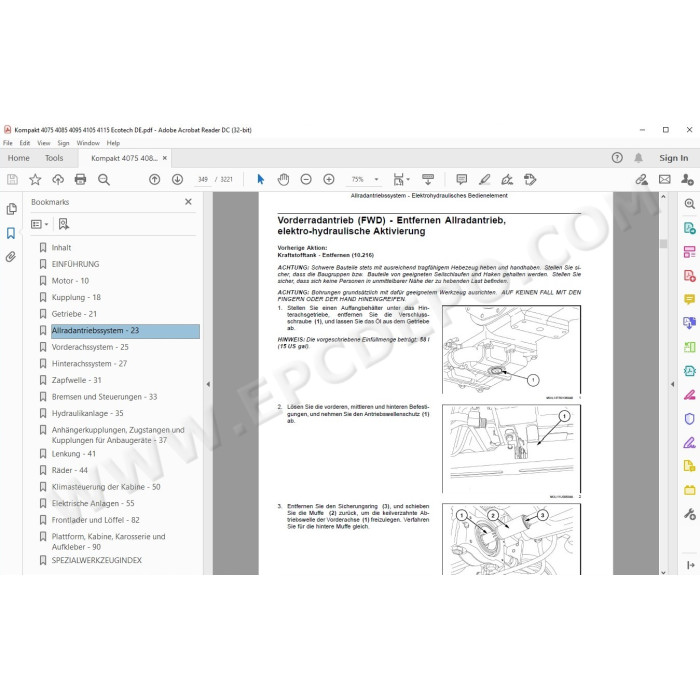
Task: Open the Window menu
Action: click(88, 143)
